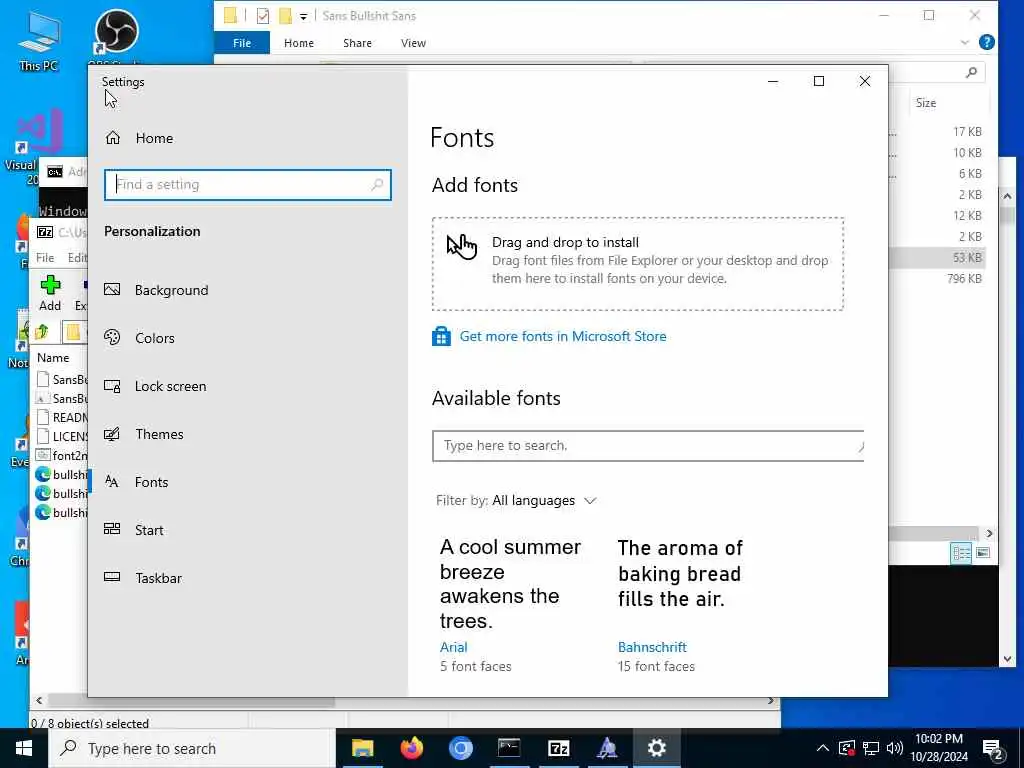Click 7-Zip up folder arrow icon
1024x768 pixels.
coord(42,332)
